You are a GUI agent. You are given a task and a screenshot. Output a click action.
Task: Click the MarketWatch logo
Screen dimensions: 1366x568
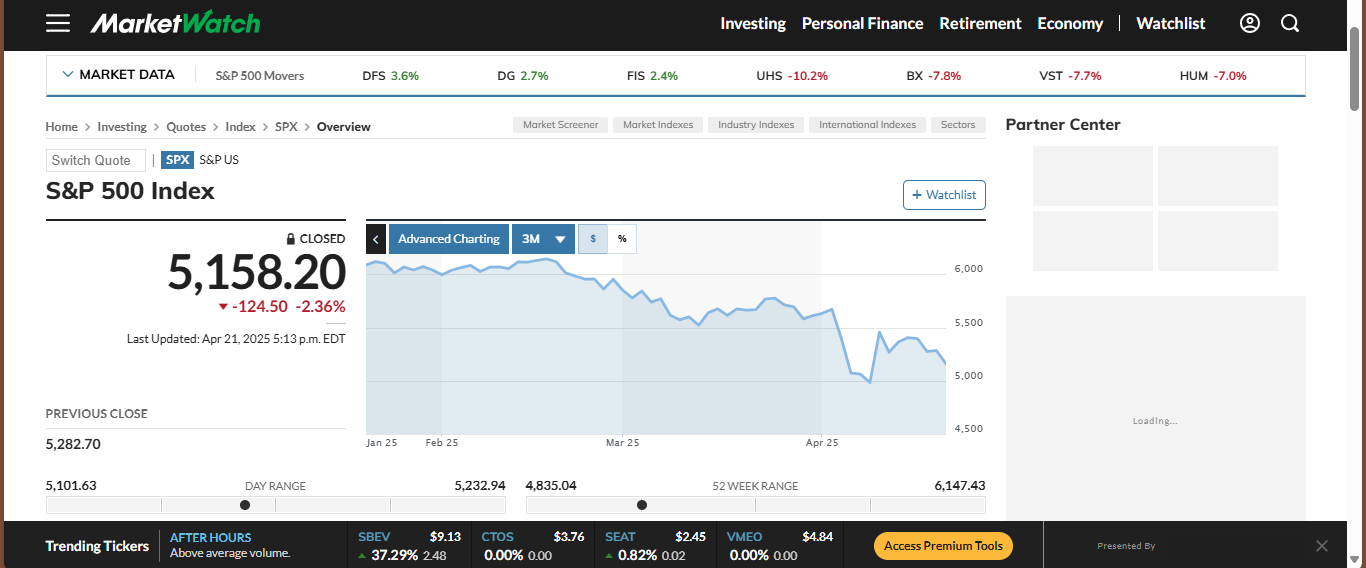175,23
